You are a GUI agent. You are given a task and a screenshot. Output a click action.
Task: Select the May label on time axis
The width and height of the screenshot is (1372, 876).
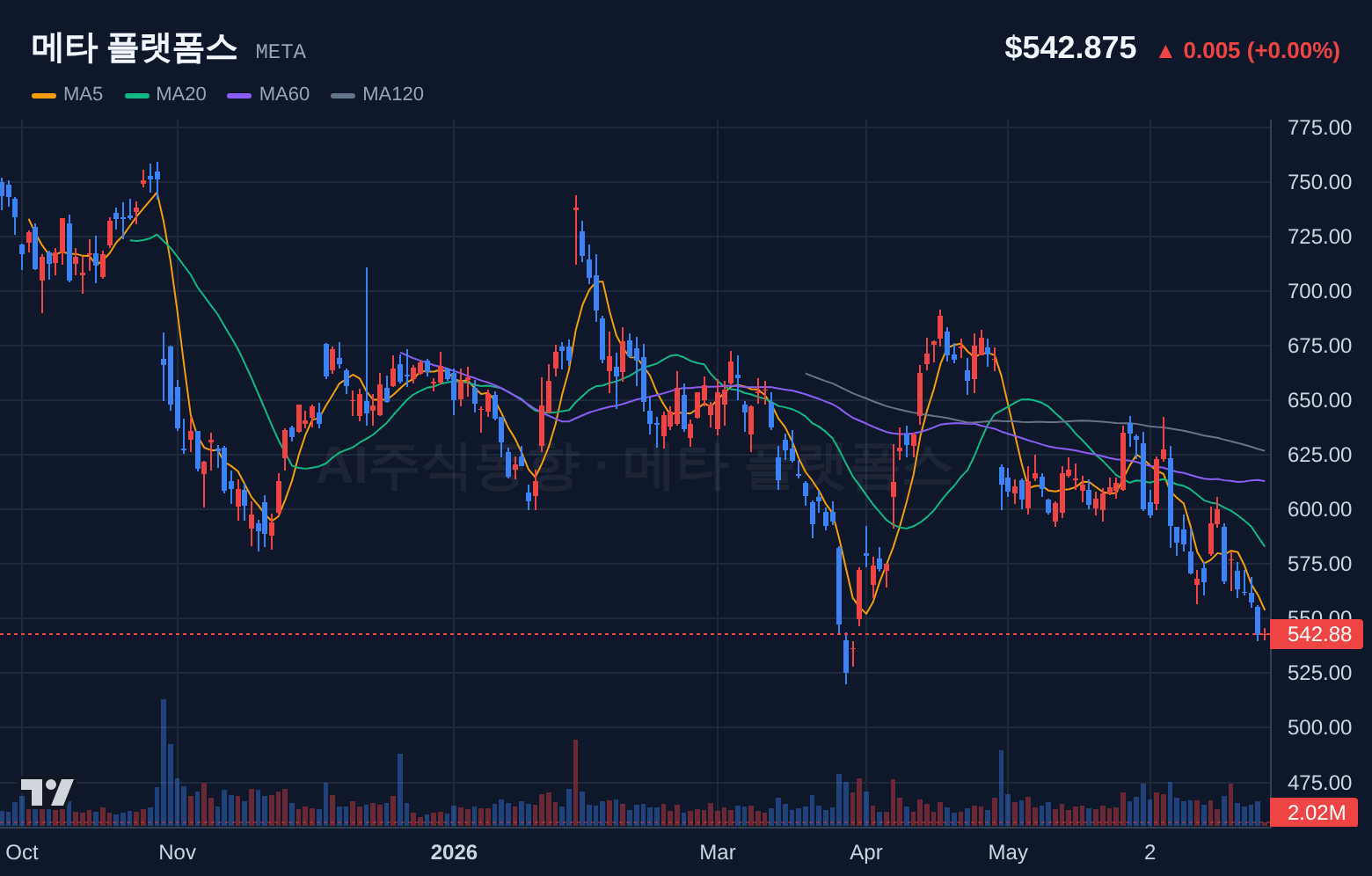pos(1008,852)
